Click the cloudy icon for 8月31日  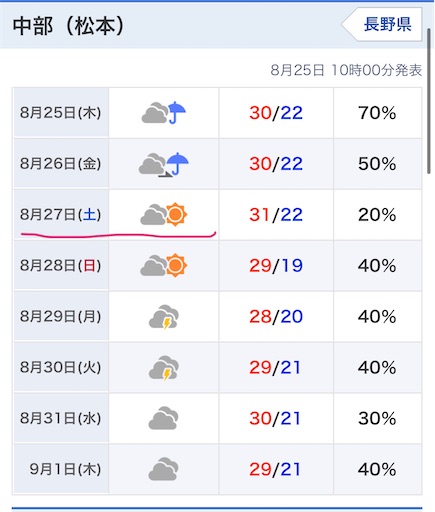point(163,418)
